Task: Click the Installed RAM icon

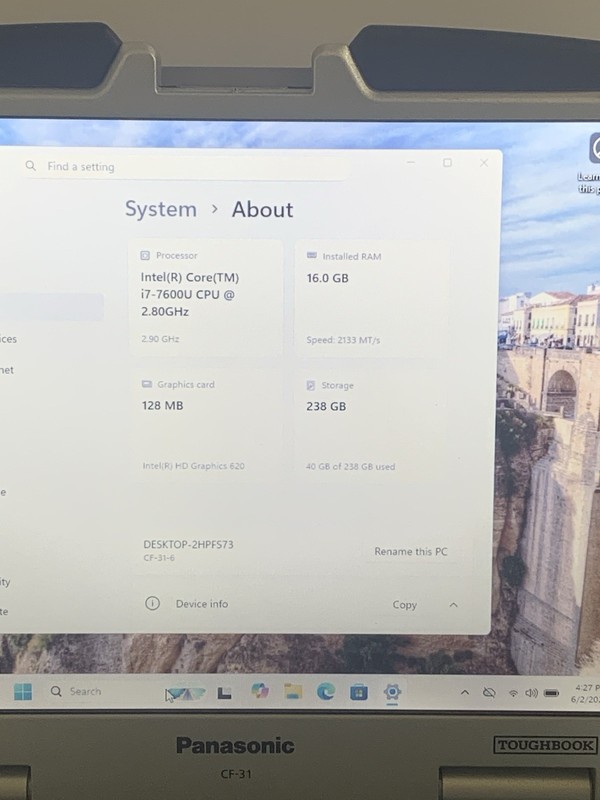Action: (312, 255)
